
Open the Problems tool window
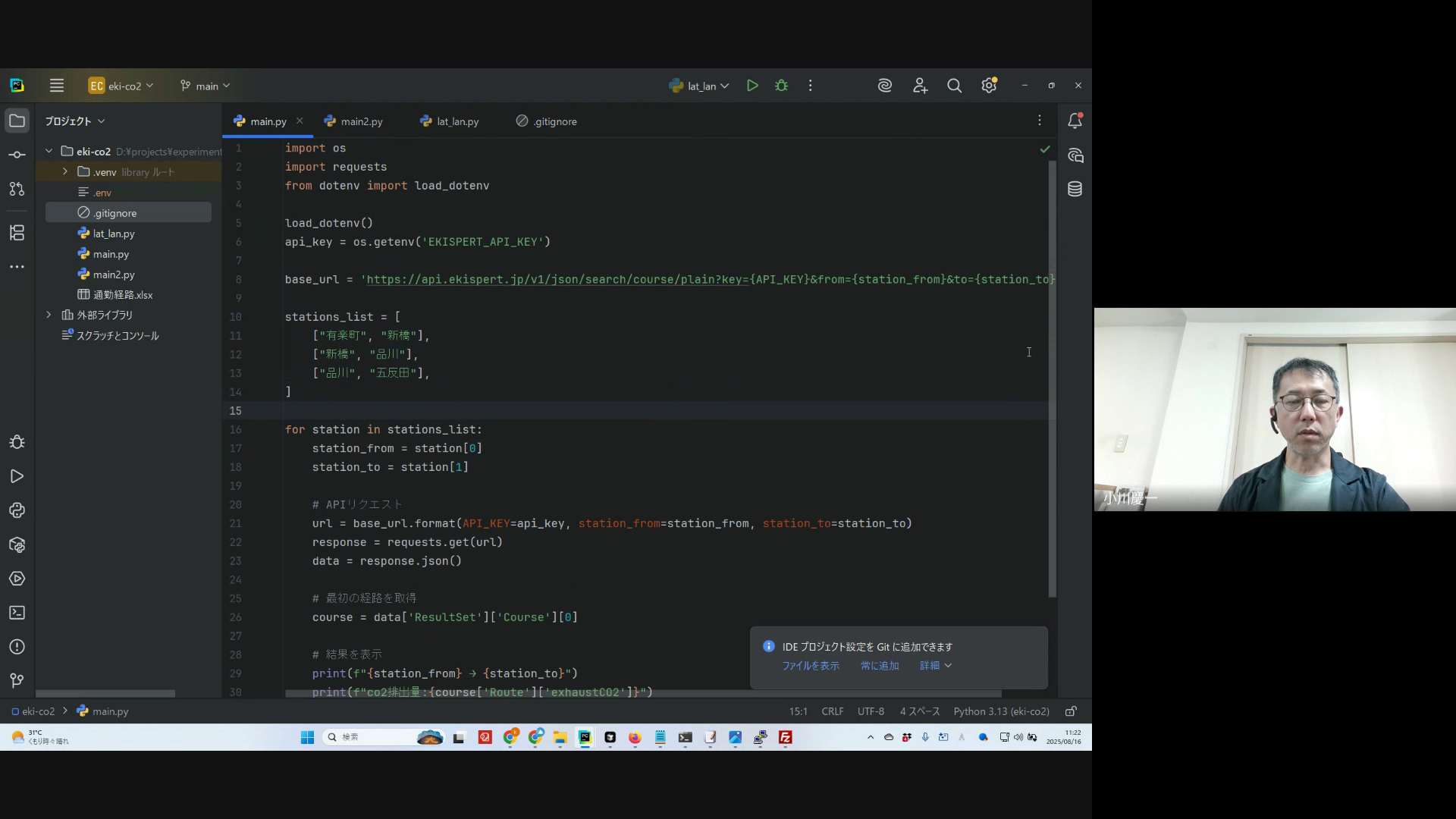coord(17,647)
